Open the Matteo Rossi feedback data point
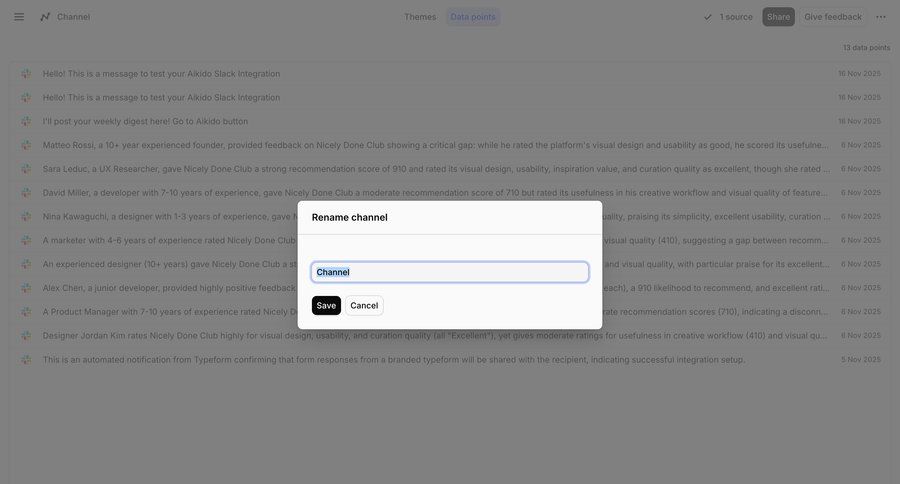This screenshot has height=484, width=900. 450,145
